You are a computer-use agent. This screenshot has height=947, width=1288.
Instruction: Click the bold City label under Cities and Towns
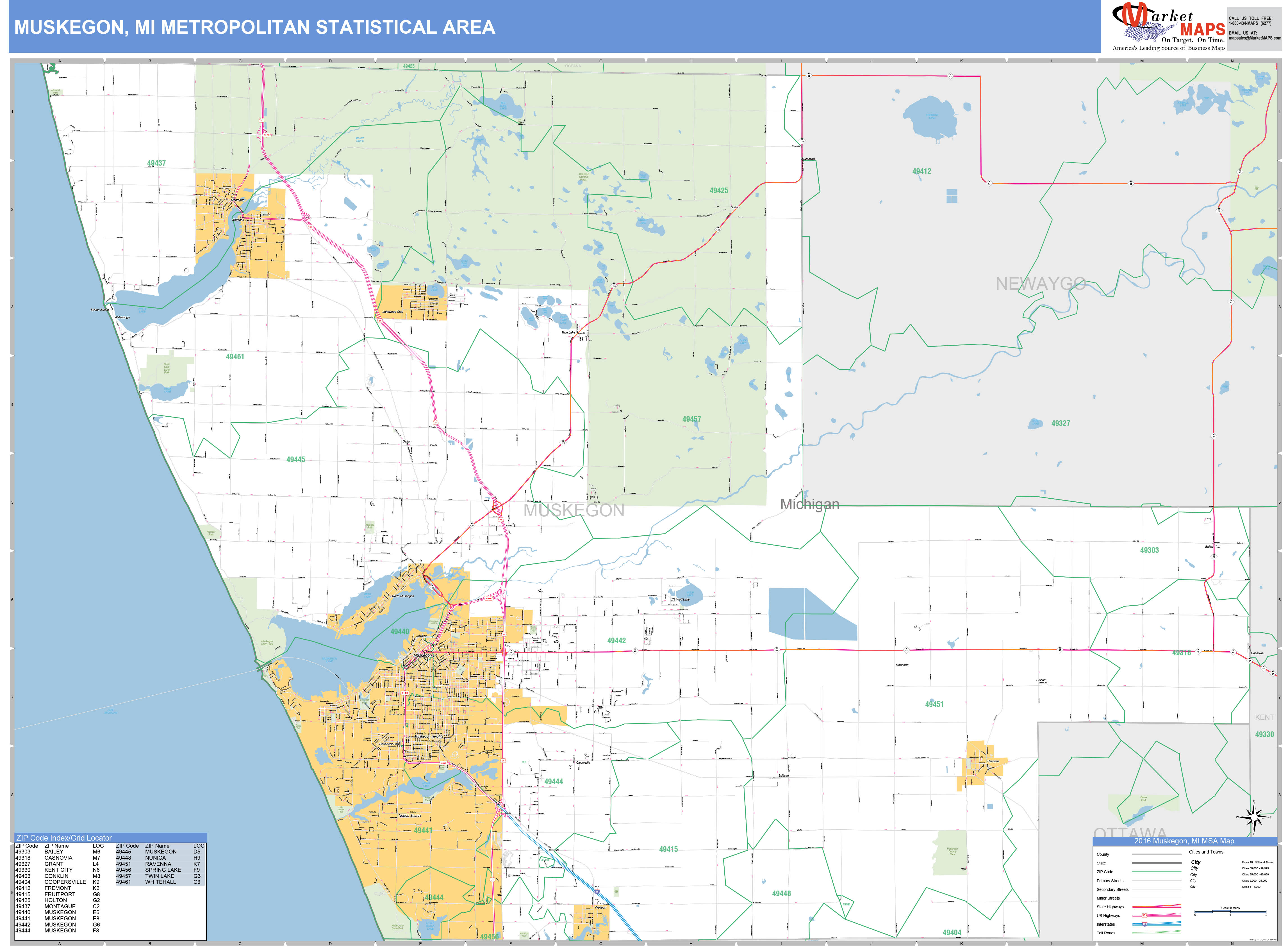click(x=1195, y=862)
